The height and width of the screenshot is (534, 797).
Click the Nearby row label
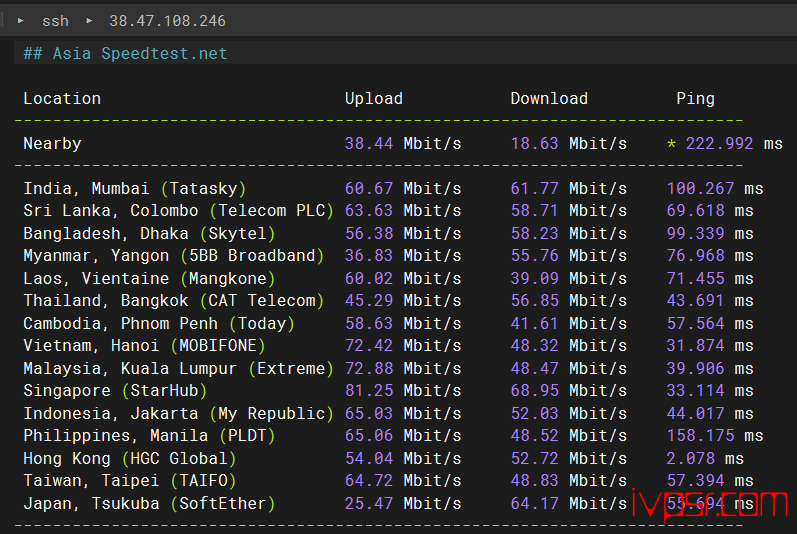[x=52, y=143]
